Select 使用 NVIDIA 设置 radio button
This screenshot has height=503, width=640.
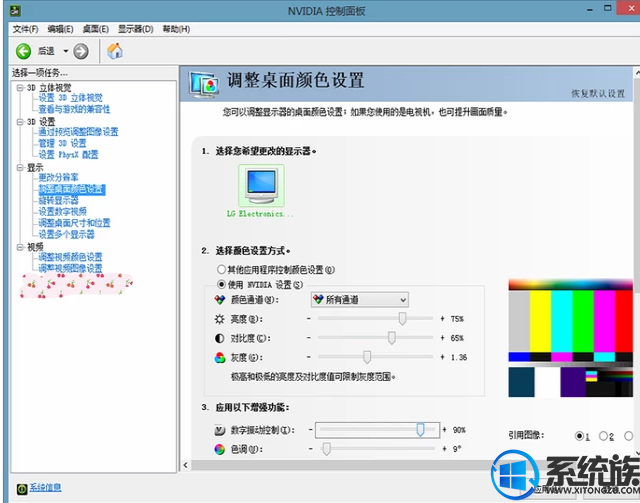coord(221,284)
